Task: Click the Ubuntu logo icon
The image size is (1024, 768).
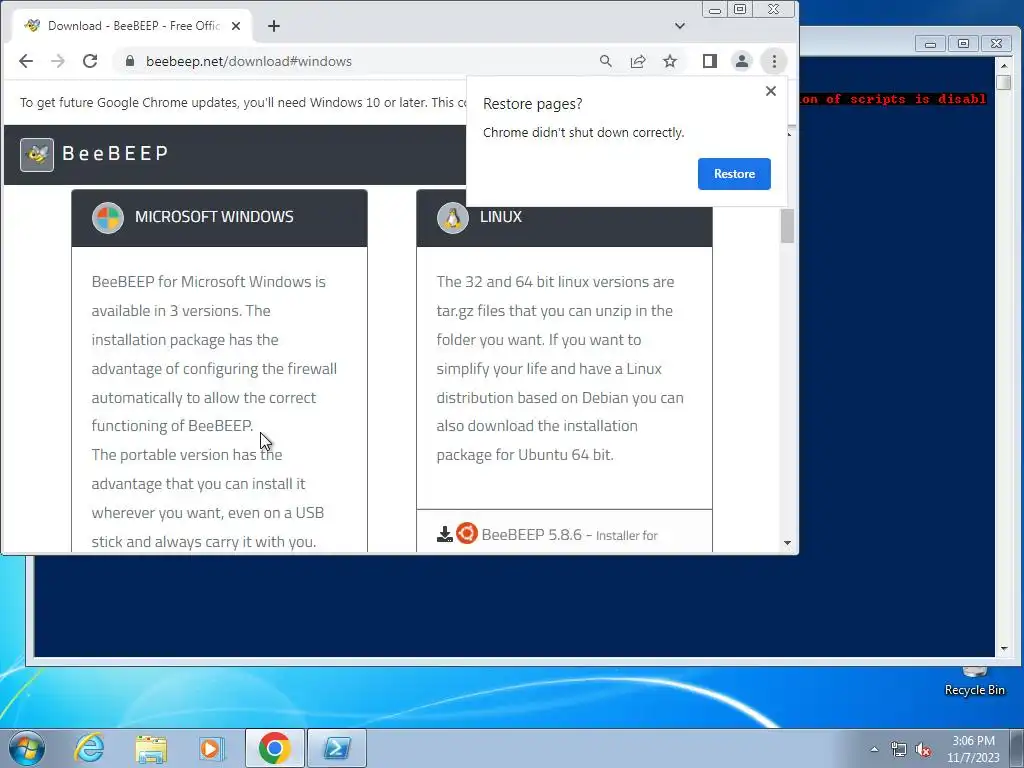Action: [x=467, y=534]
